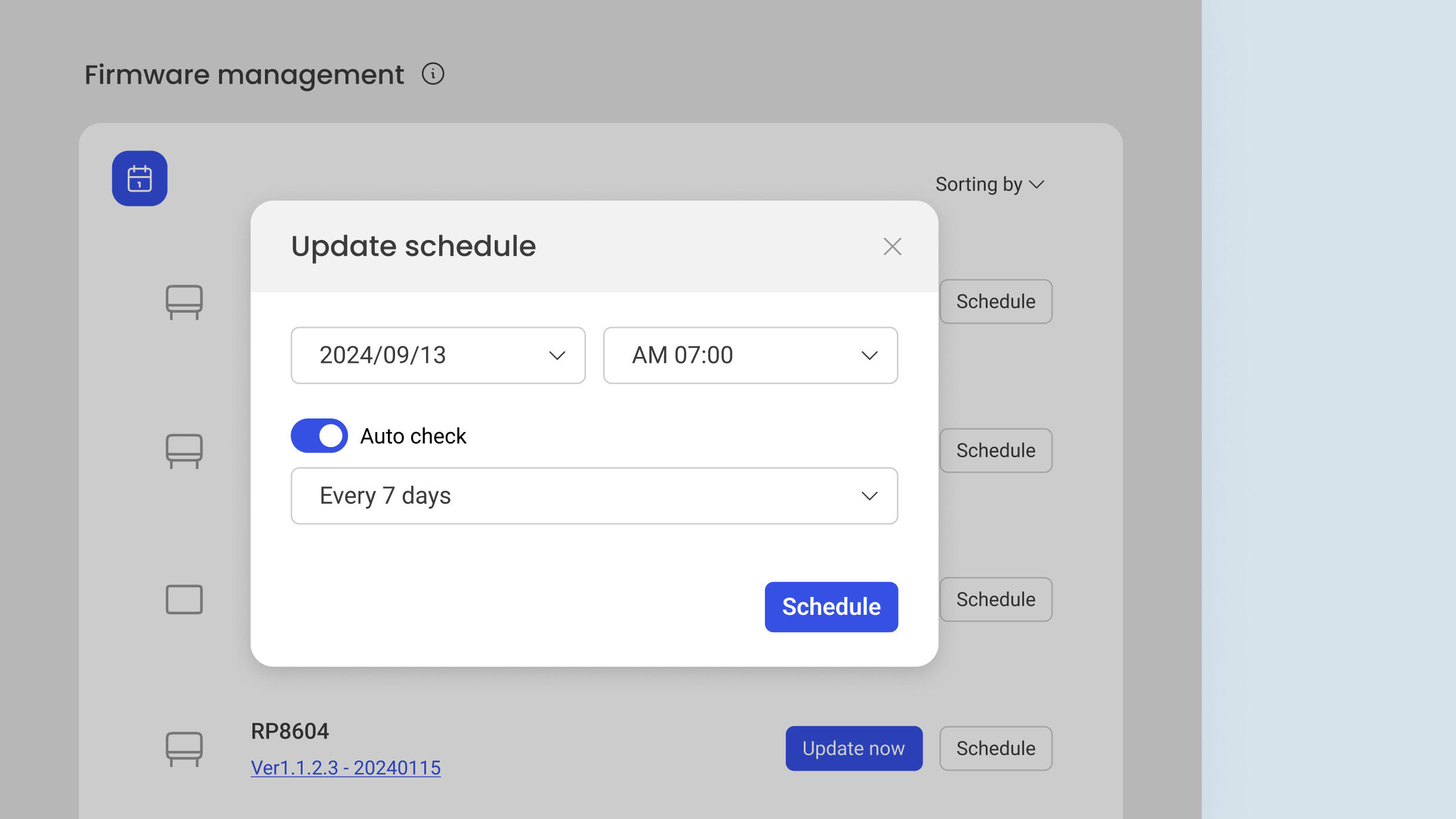Image resolution: width=1456 pixels, height=819 pixels.
Task: Close the Update schedule dialog
Action: [x=892, y=246]
